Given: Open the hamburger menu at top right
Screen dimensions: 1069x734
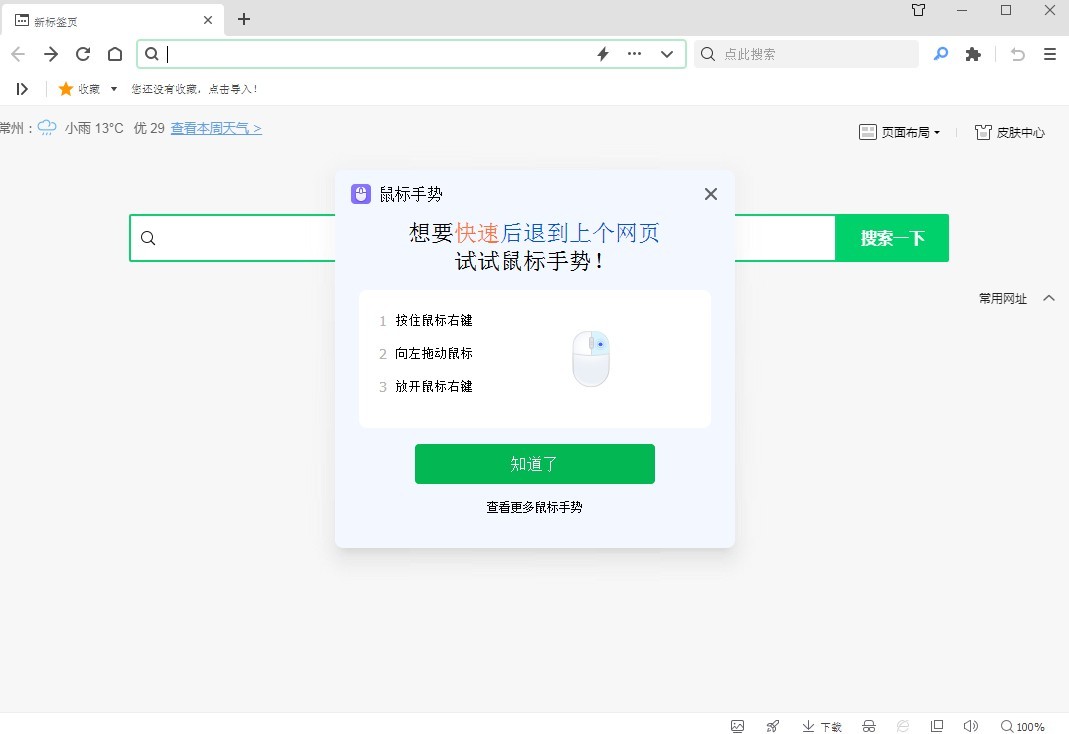Looking at the screenshot, I should 1050,54.
